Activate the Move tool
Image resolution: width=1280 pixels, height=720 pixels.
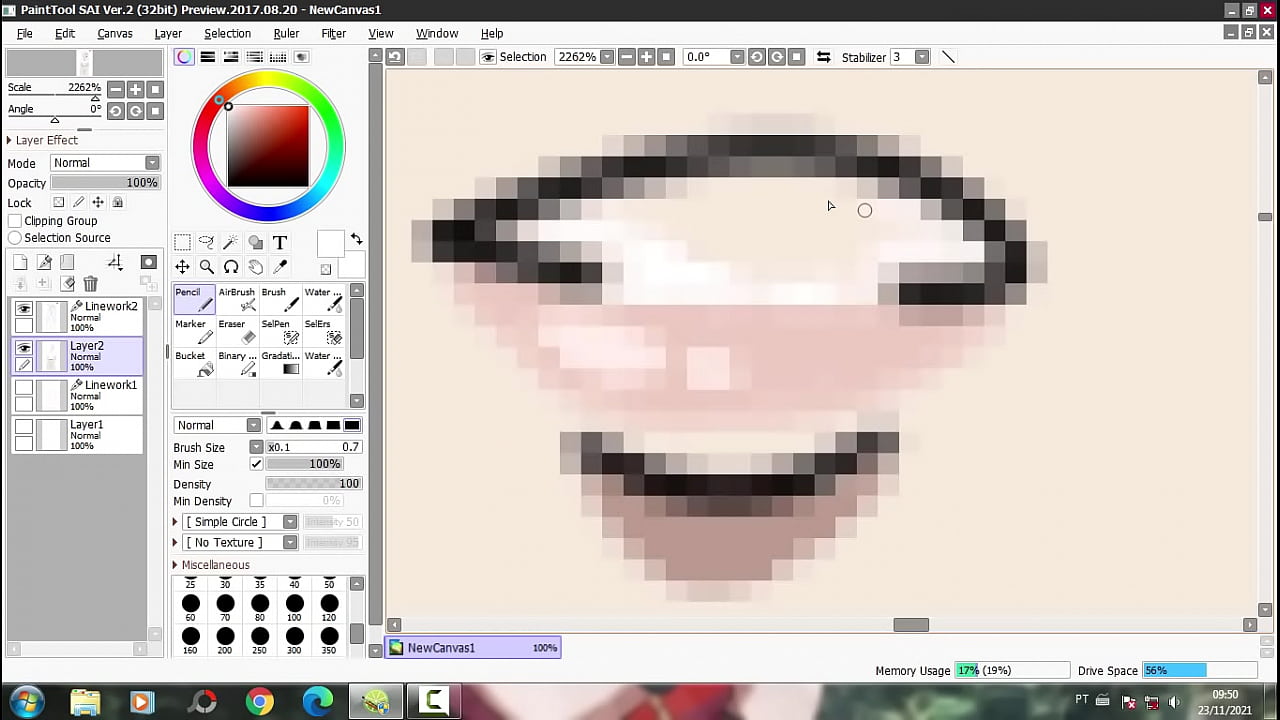[x=182, y=267]
